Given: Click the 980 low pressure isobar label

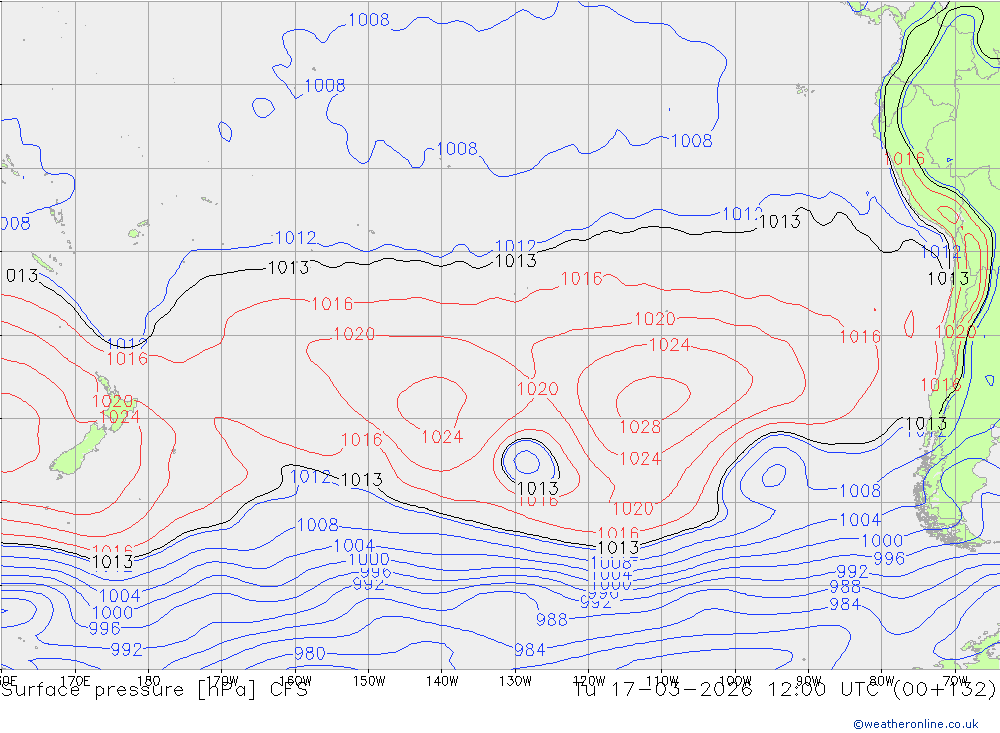Looking at the screenshot, I should coord(310,653).
